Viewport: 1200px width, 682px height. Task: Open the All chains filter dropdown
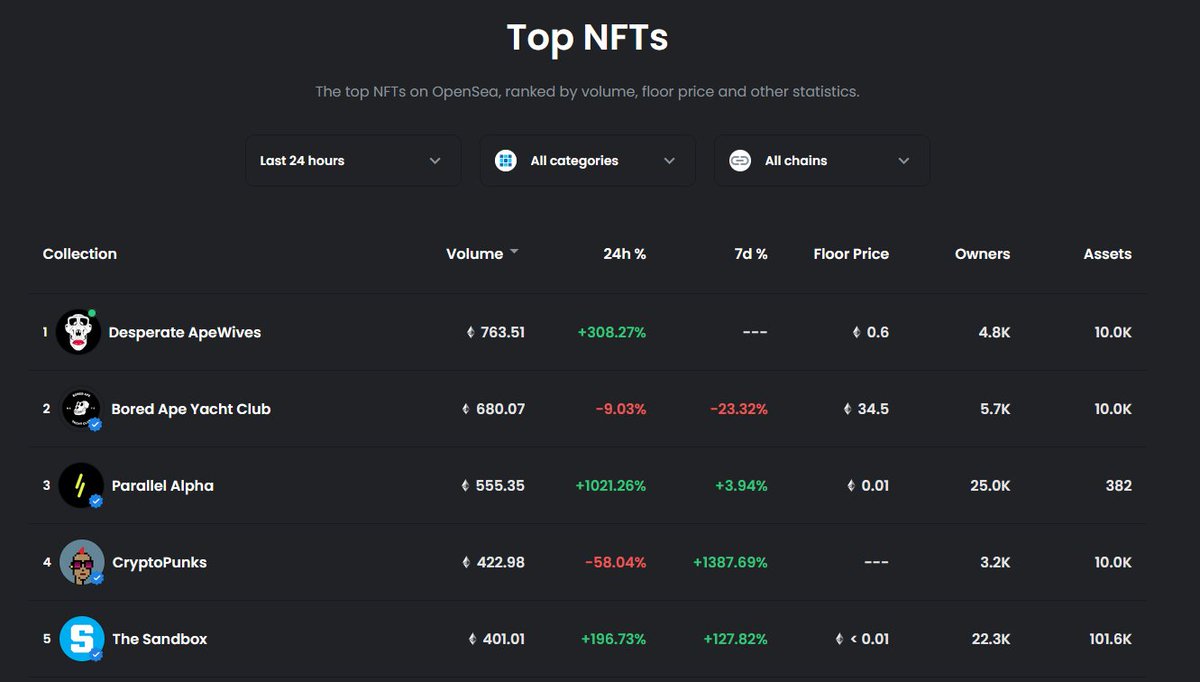(822, 161)
